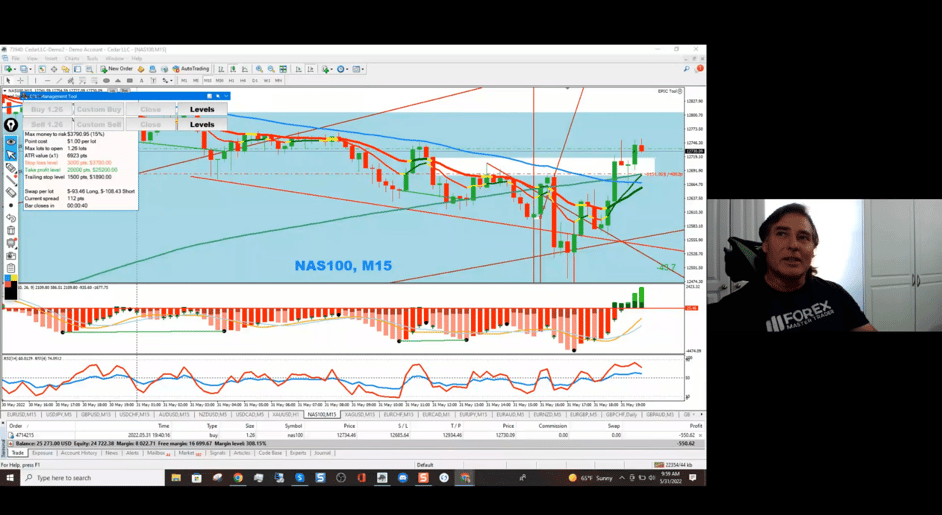Toggle the eye visibility icon in sidebar
This screenshot has height=515, width=942.
[11, 141]
